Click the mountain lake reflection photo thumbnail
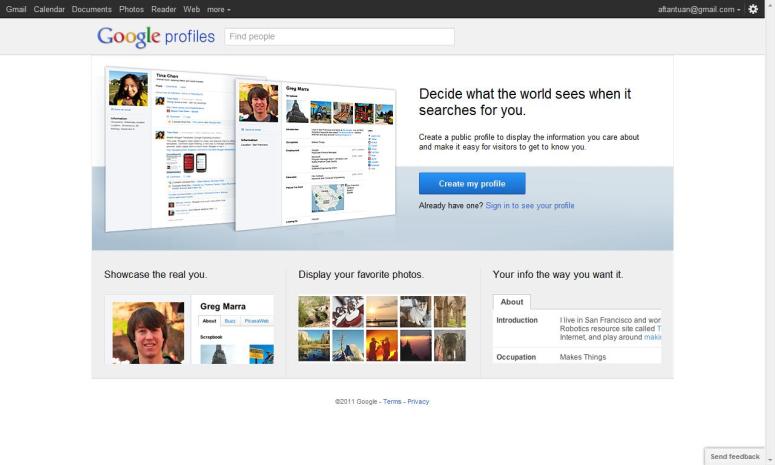The image size is (775, 465). (314, 345)
